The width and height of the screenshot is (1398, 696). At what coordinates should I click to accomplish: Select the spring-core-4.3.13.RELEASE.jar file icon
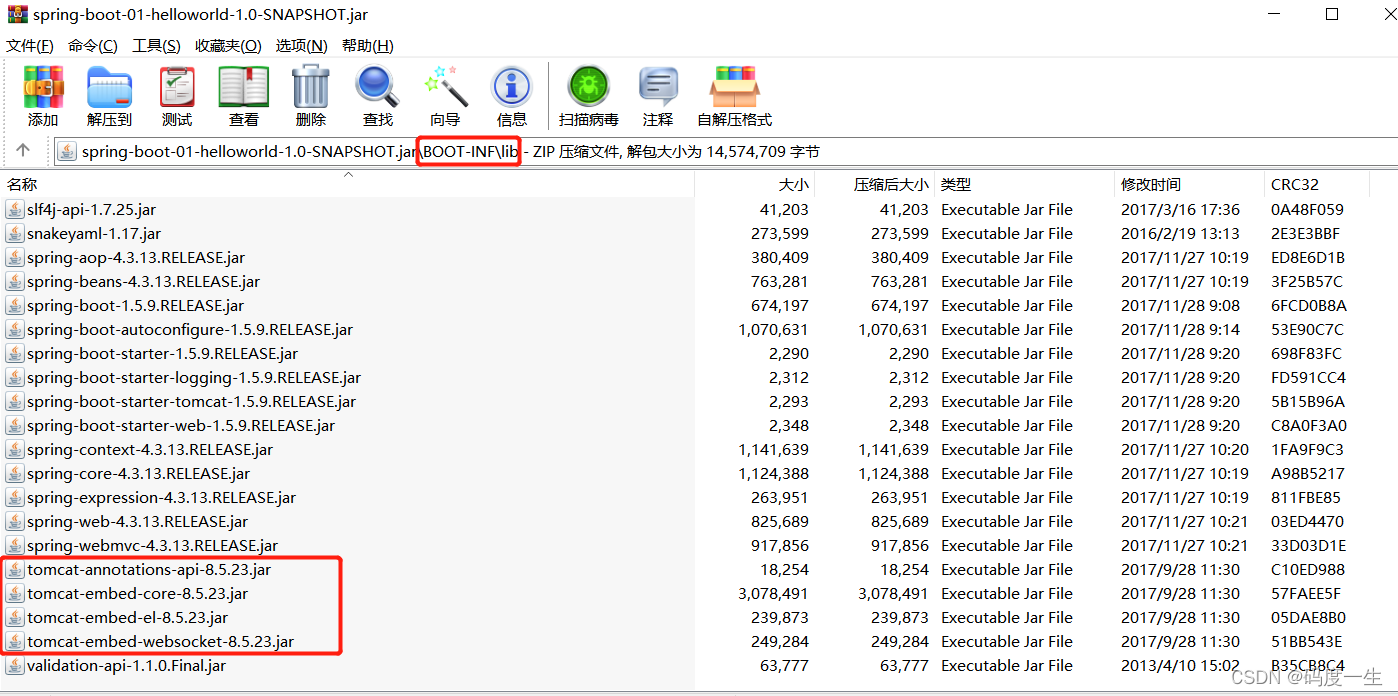click(x=14, y=474)
